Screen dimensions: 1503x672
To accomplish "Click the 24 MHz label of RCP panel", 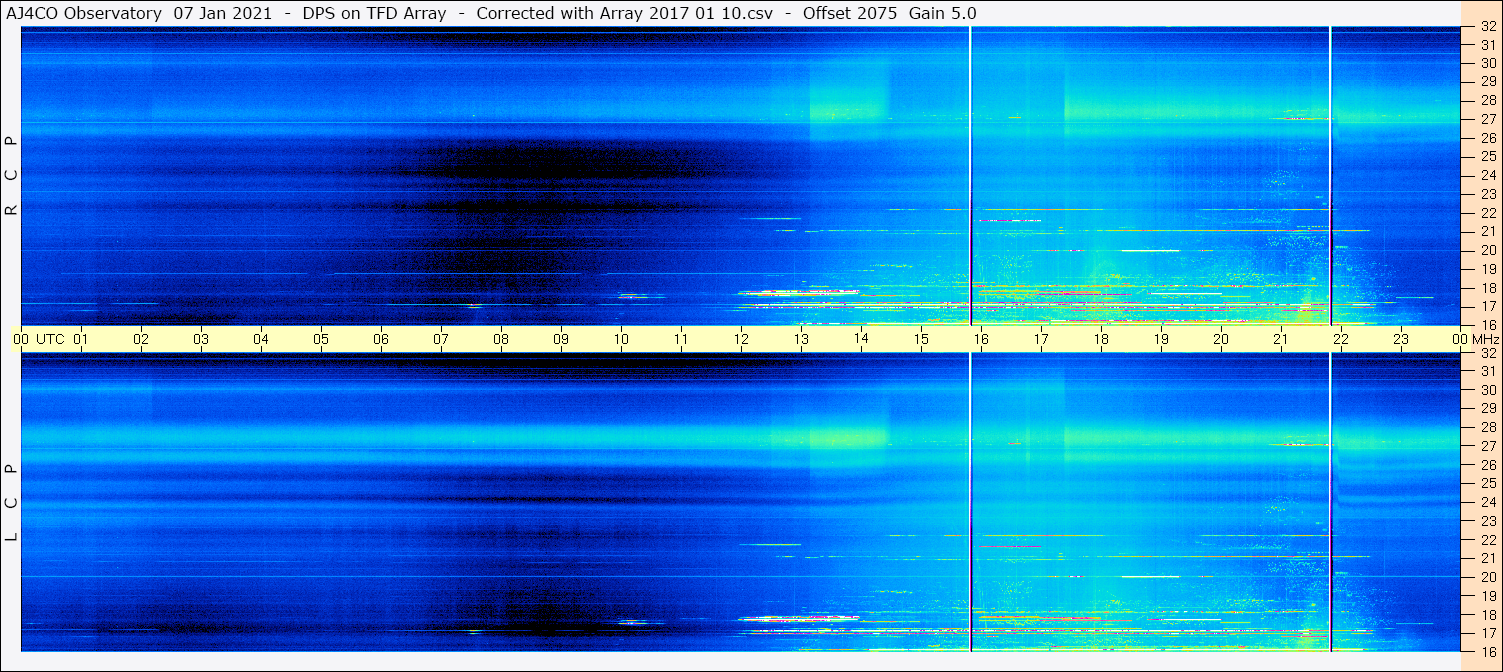I will click(x=1487, y=175).
